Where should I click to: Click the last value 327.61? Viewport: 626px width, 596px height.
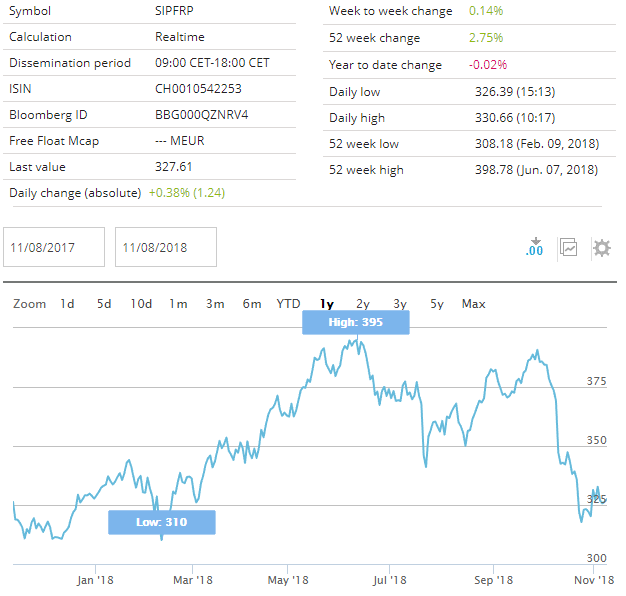(x=174, y=167)
